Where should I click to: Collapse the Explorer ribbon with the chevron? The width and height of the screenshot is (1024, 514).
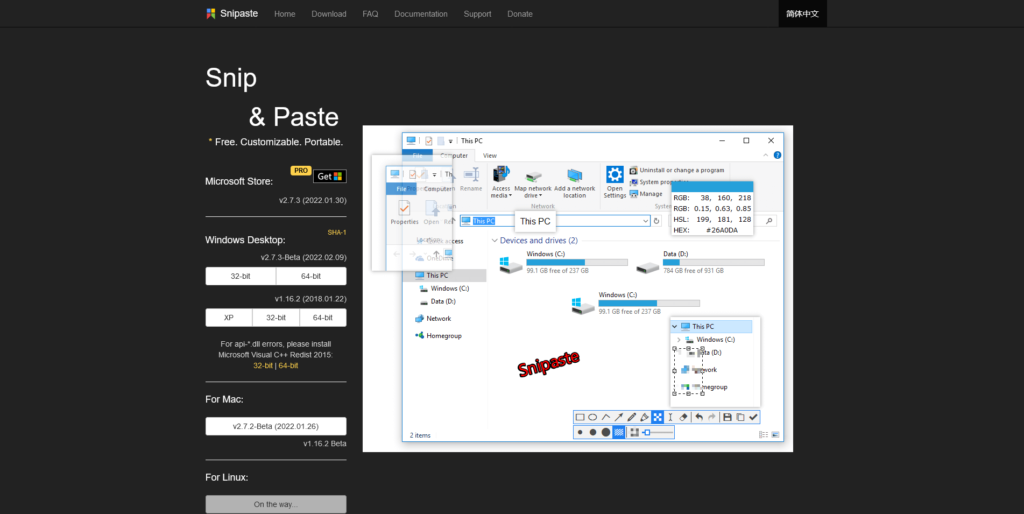(766, 155)
